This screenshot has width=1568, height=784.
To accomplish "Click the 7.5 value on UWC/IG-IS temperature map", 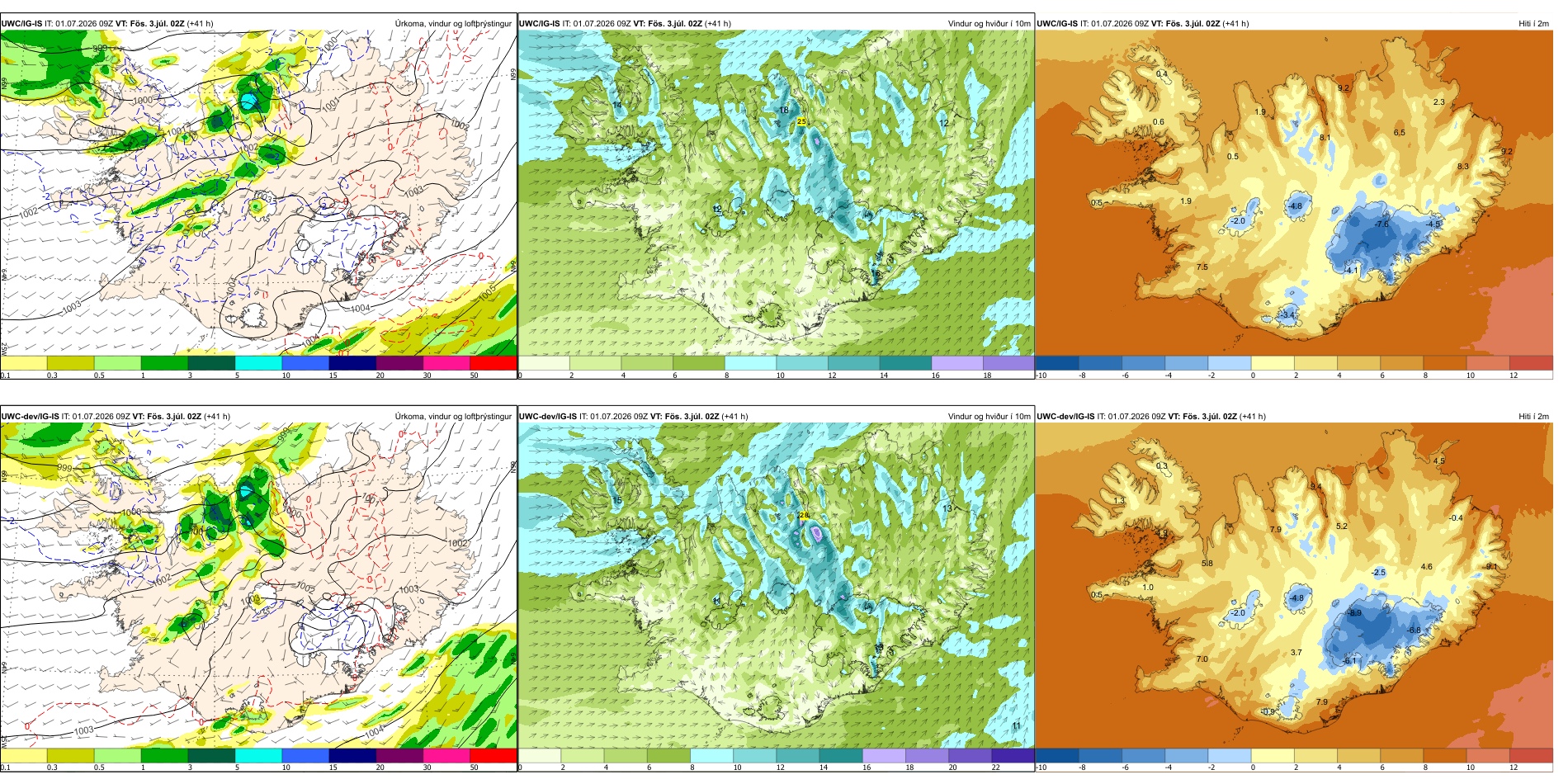I will (1202, 267).
